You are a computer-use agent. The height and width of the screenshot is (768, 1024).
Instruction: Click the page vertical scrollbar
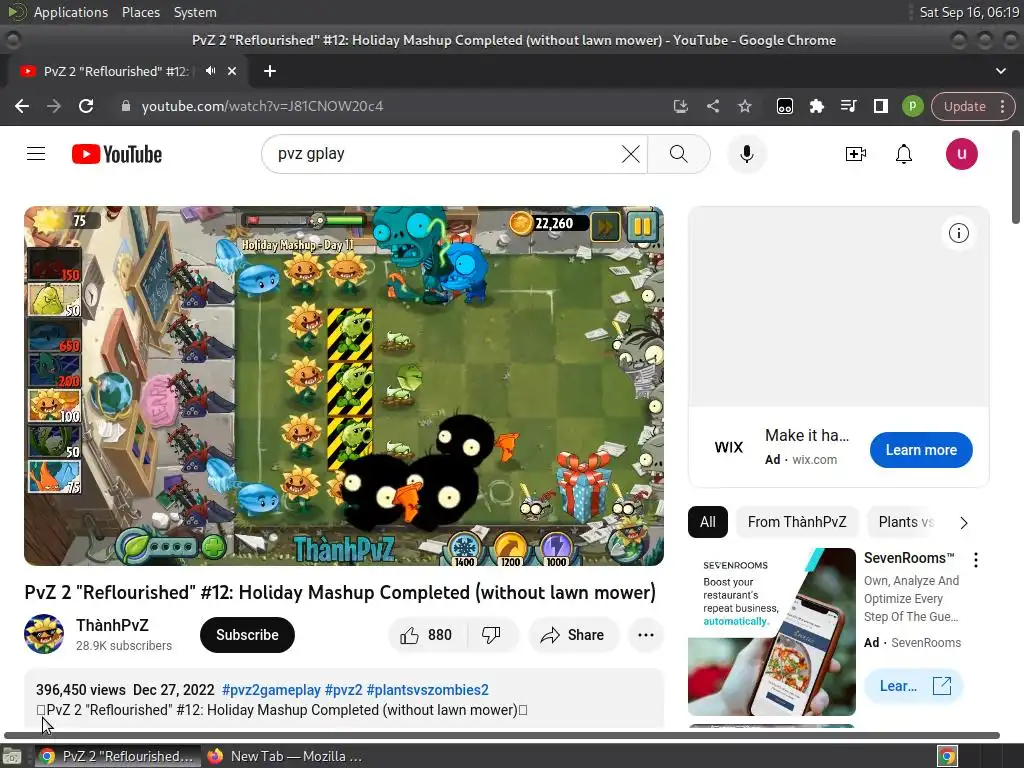point(1016,178)
